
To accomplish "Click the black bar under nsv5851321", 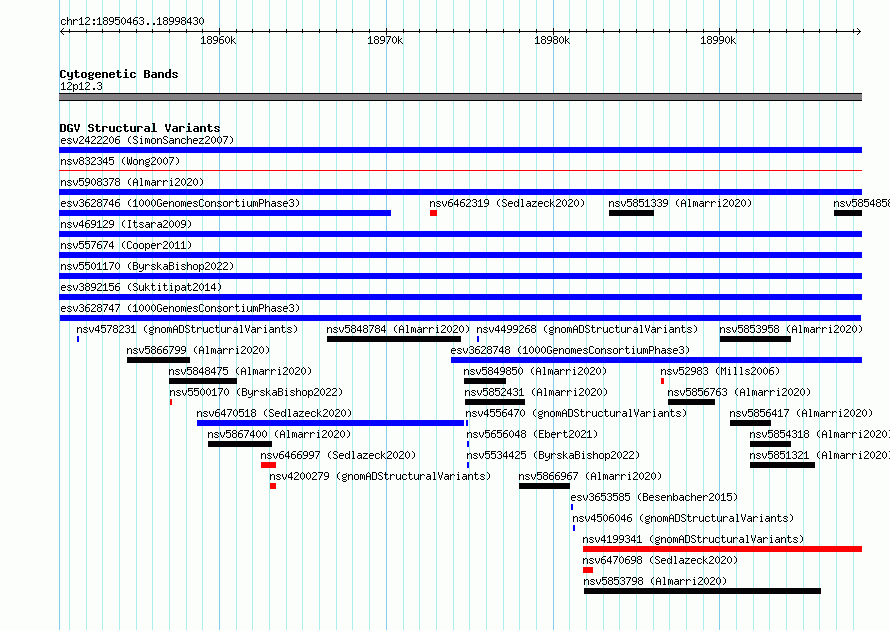I will click(x=782, y=465).
